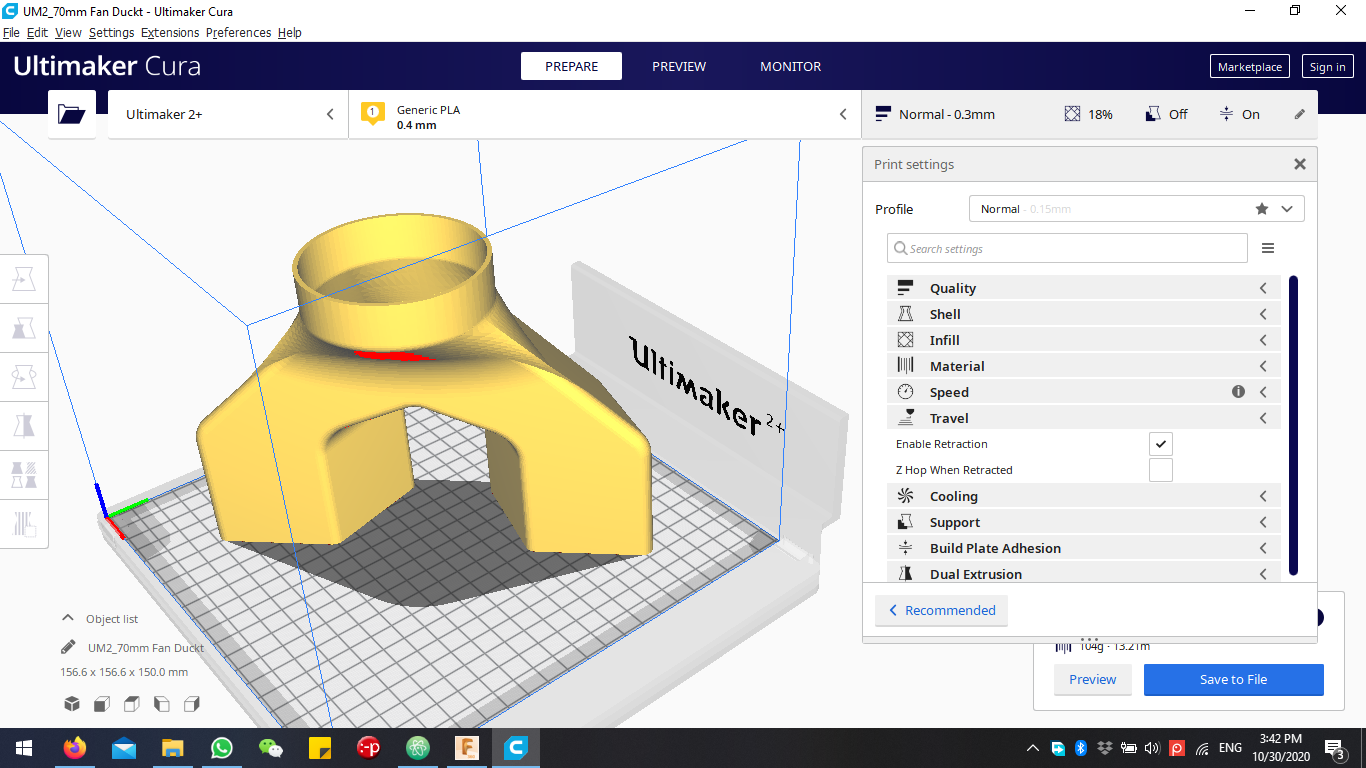Switch to right view camera icon

click(x=192, y=704)
